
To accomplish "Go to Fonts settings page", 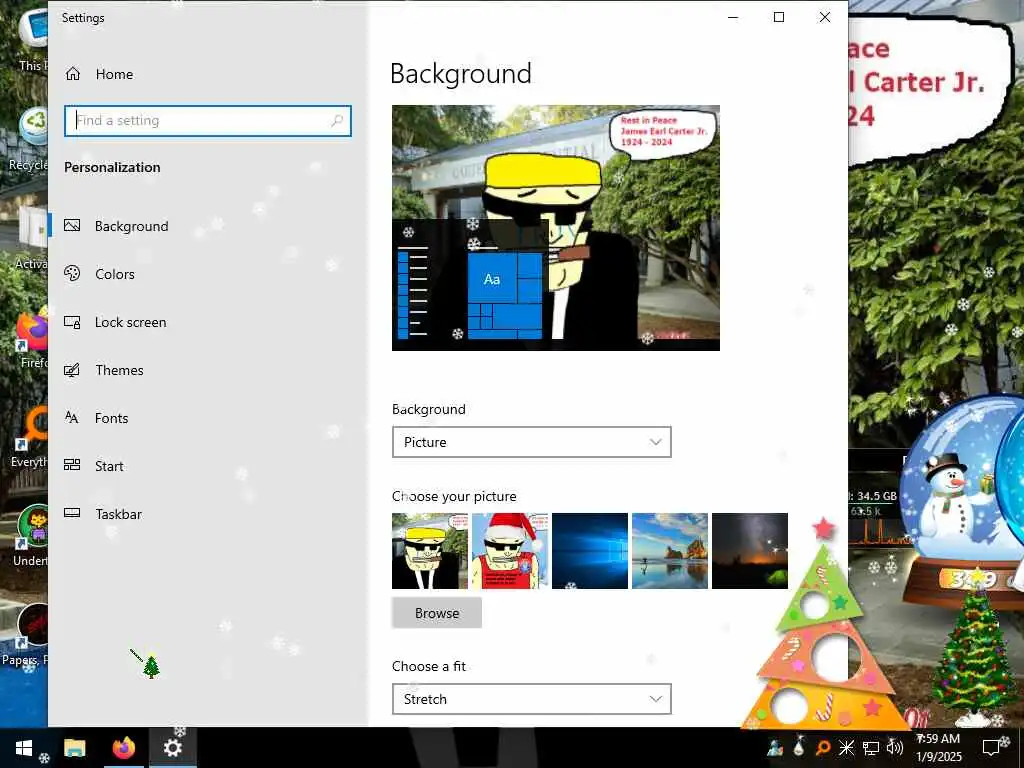I will [x=112, y=418].
